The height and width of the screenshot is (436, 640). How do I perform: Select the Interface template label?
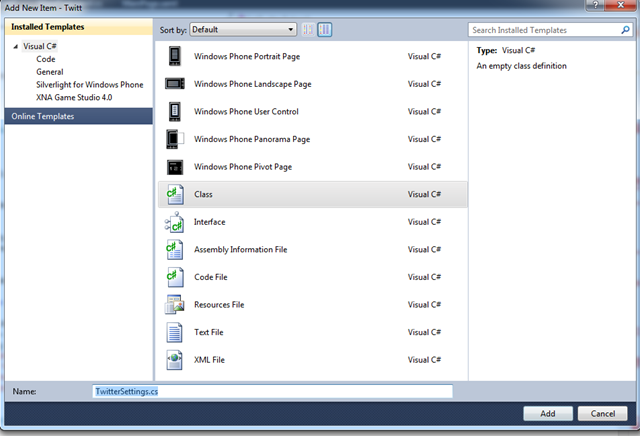tap(209, 222)
